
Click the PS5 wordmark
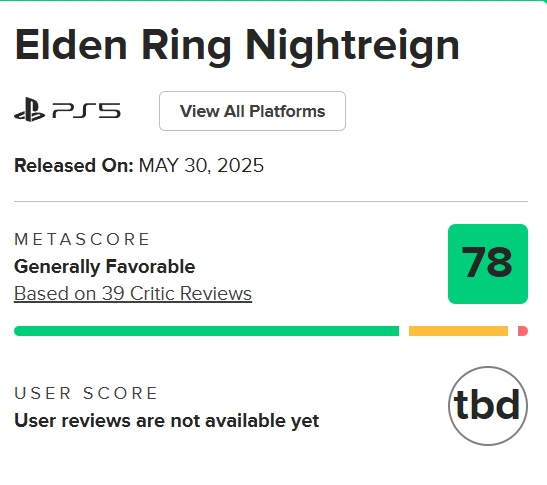tap(87, 111)
